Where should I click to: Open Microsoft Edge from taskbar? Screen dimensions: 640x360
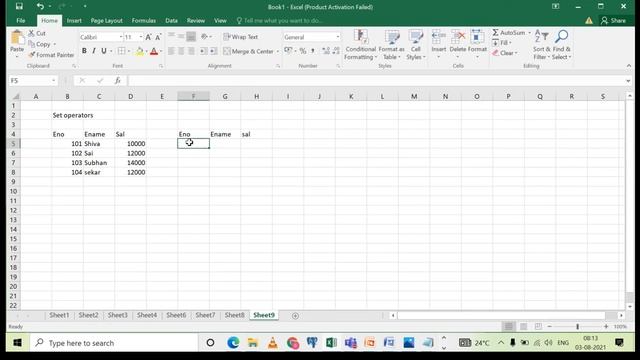[233, 343]
